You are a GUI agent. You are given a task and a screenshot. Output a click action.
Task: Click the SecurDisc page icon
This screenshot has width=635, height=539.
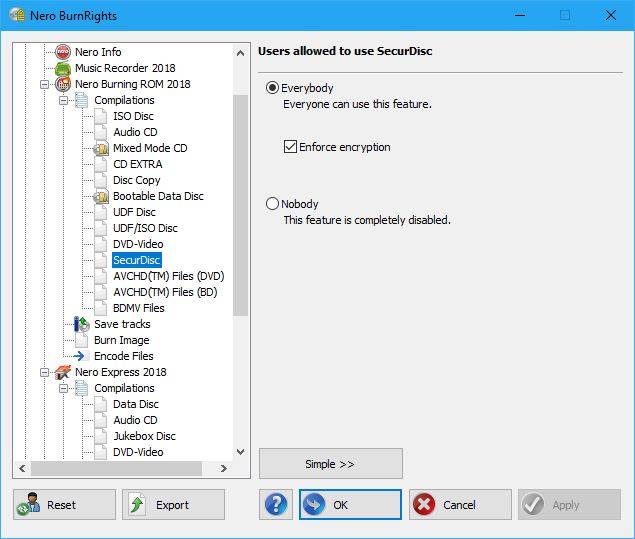click(101, 260)
